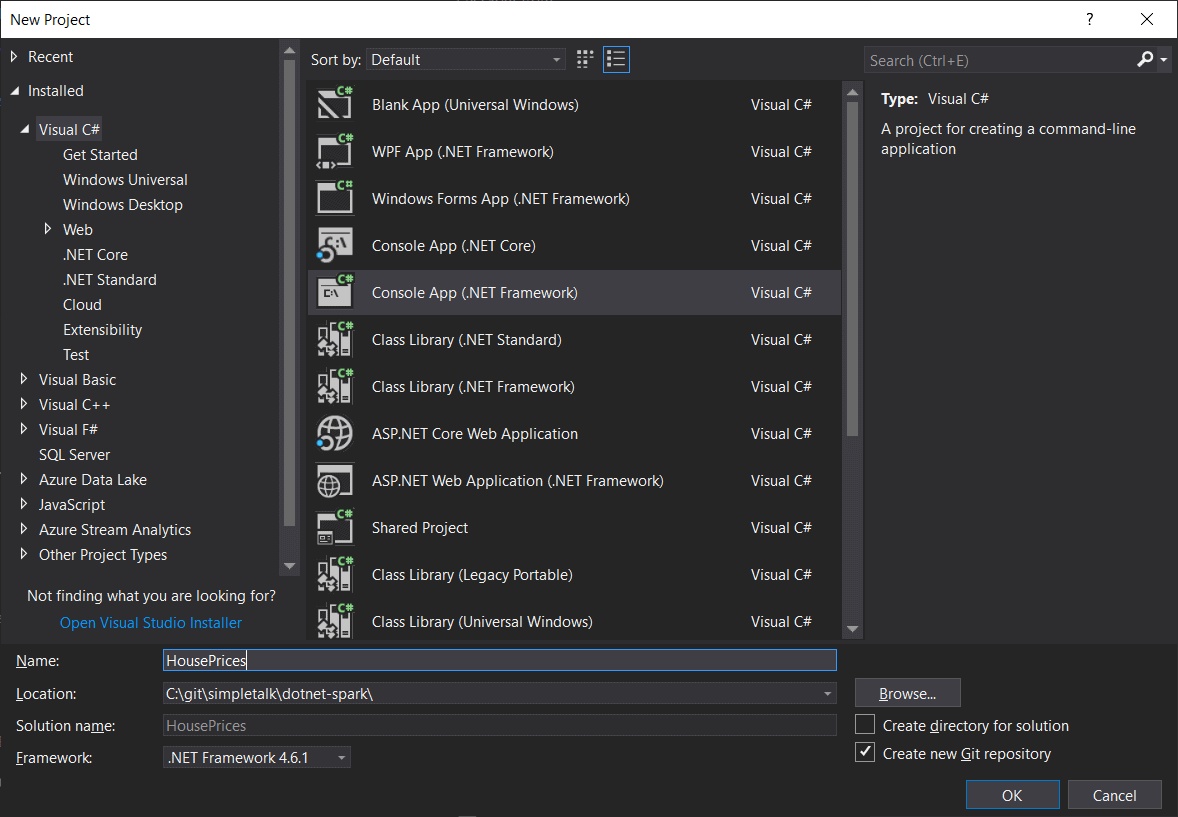Click the category tree scrollbar thumb
This screenshot has height=817, width=1178.
[x=289, y=293]
